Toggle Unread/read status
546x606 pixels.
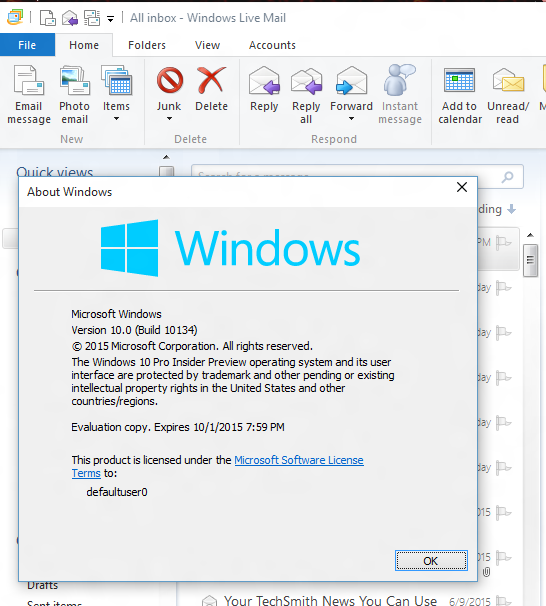pyautogui.click(x=508, y=95)
